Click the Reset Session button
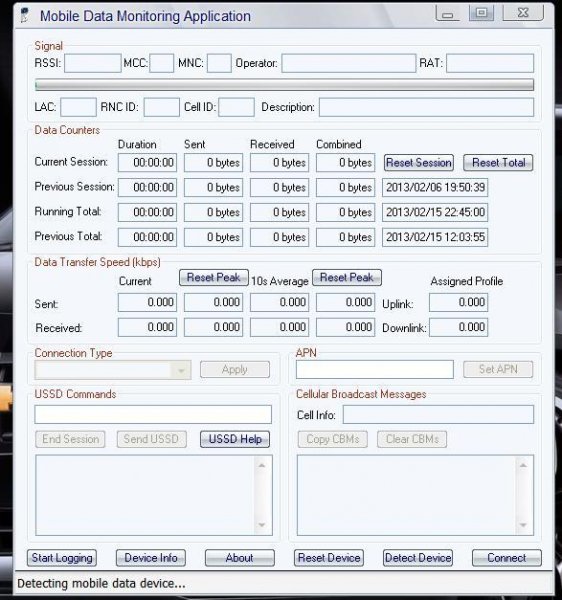This screenshot has width=562, height=600. click(419, 163)
